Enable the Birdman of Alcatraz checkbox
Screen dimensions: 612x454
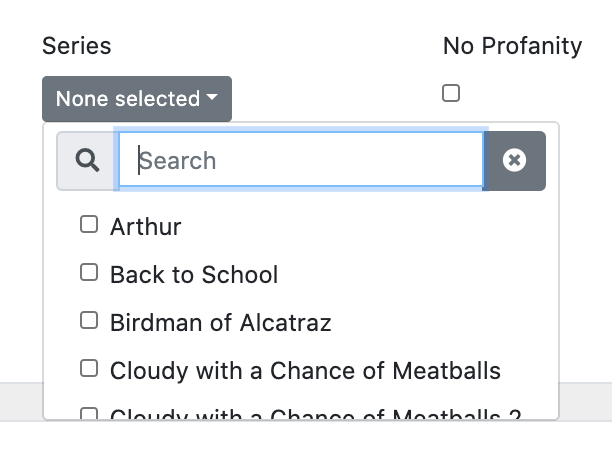[89, 321]
